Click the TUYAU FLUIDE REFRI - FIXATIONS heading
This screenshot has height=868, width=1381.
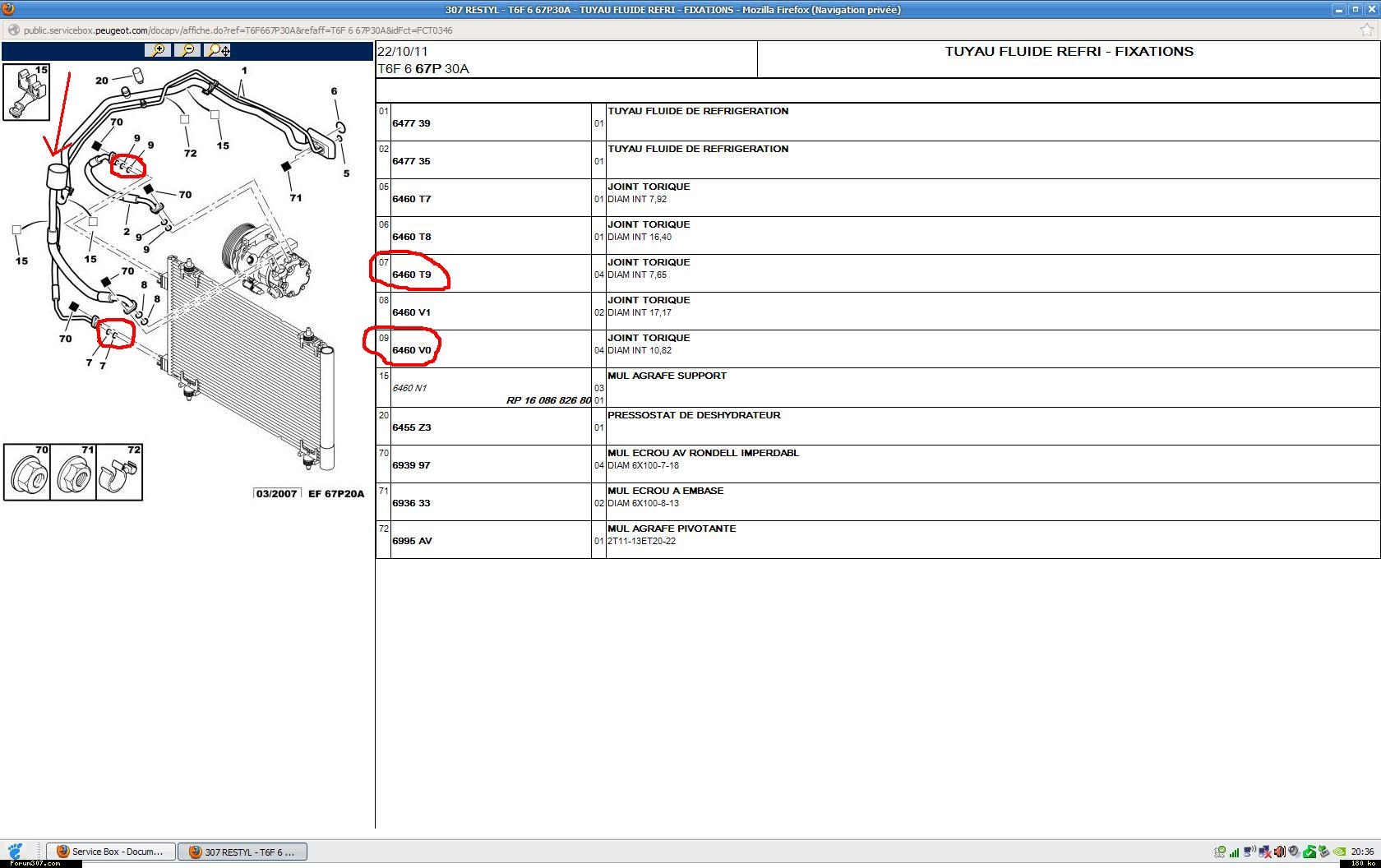click(1069, 51)
